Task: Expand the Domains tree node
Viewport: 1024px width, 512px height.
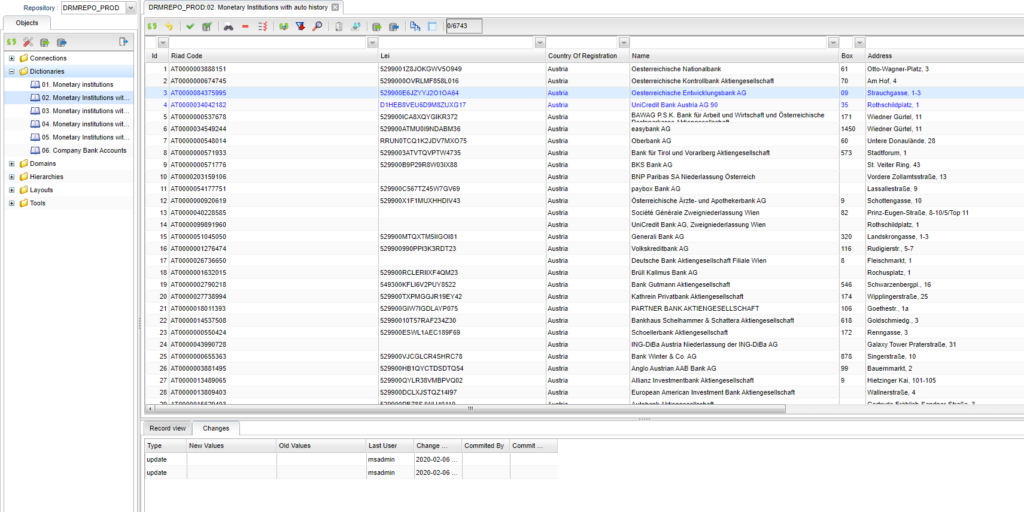Action: point(12,164)
